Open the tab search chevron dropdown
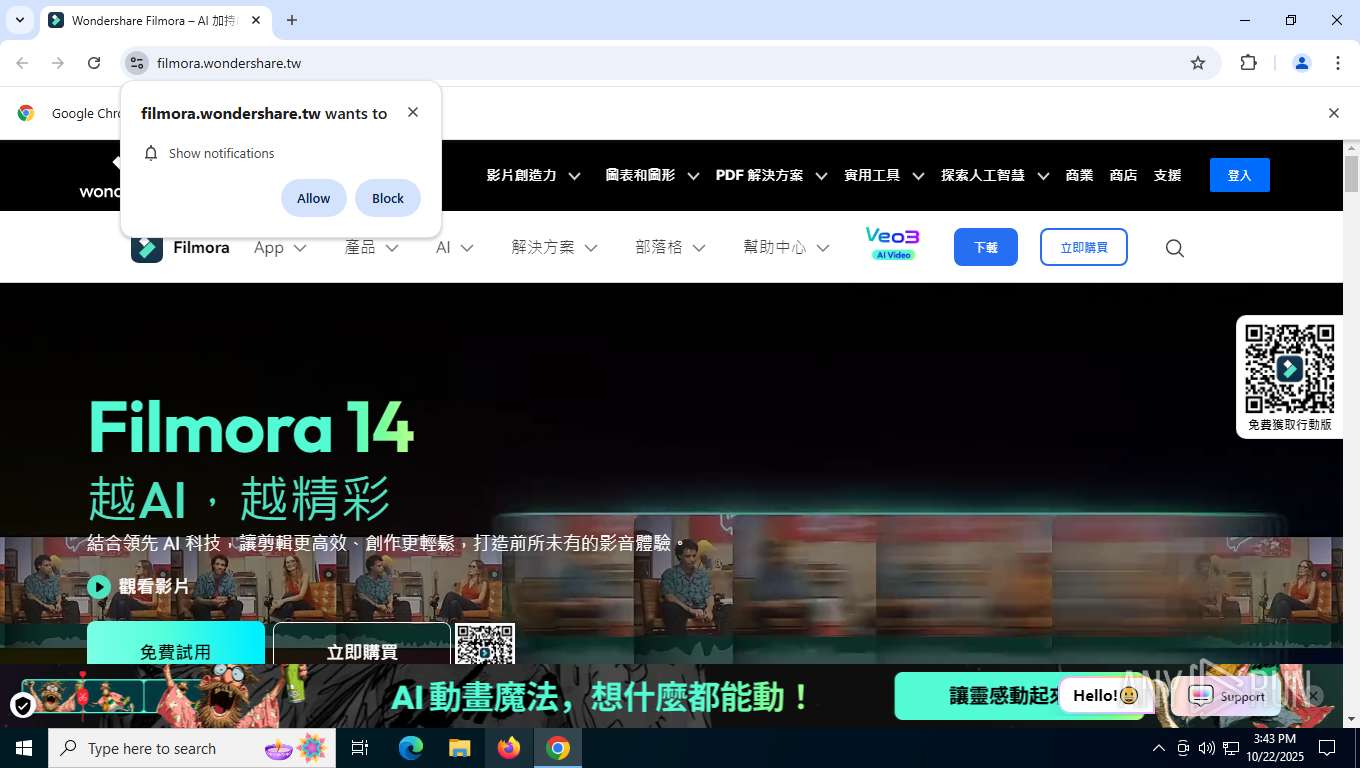1360x768 pixels. (x=20, y=20)
